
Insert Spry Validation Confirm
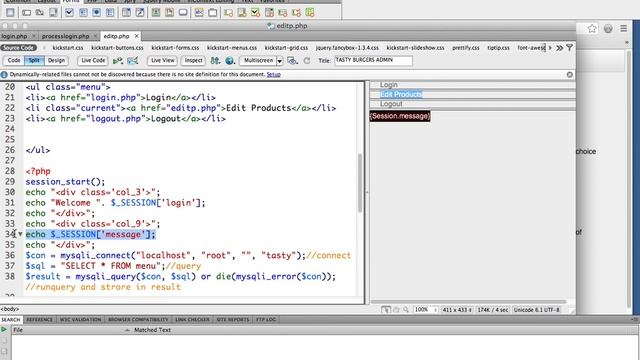point(296,13)
